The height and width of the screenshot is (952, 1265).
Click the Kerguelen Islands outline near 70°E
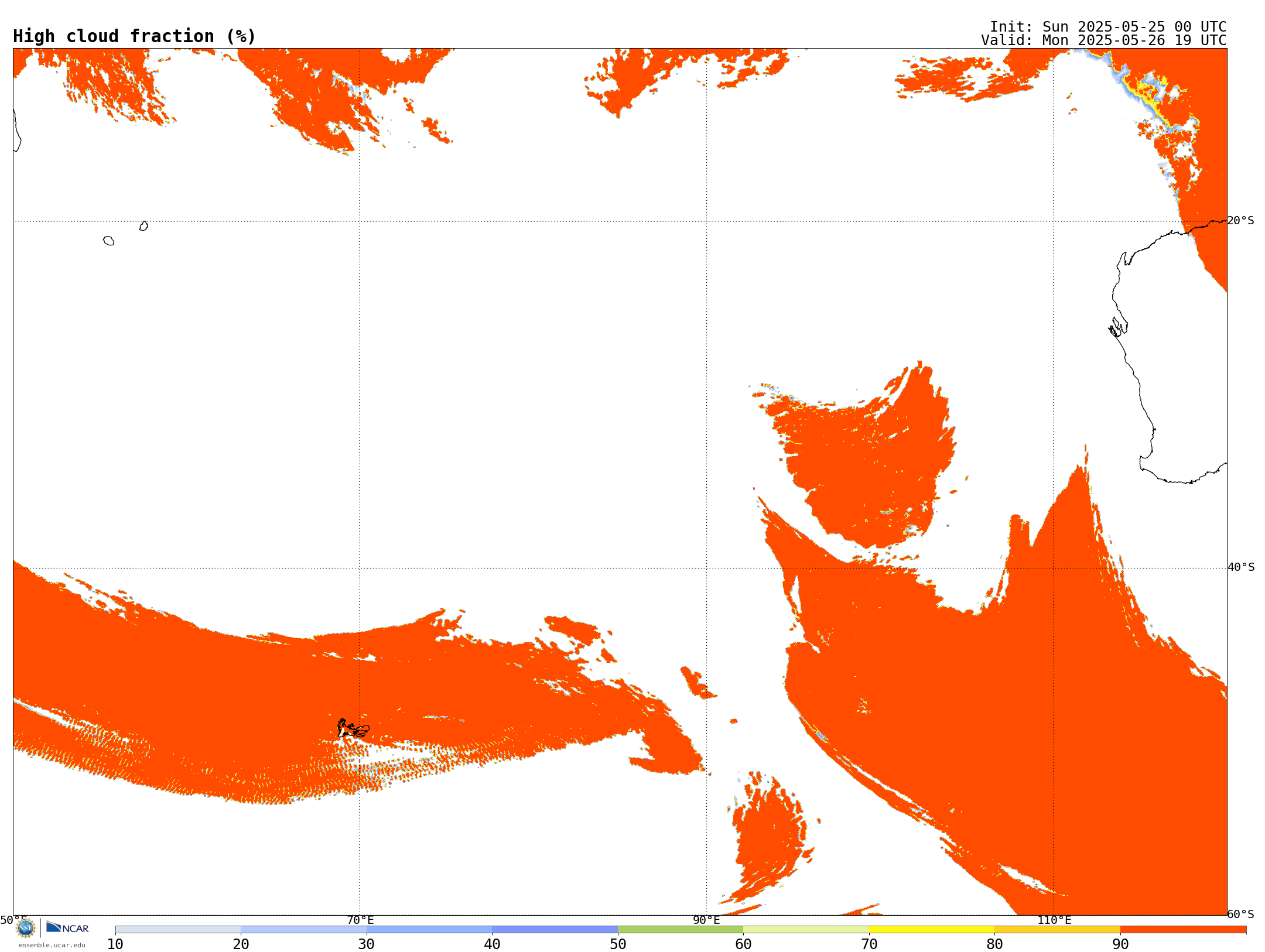click(353, 728)
